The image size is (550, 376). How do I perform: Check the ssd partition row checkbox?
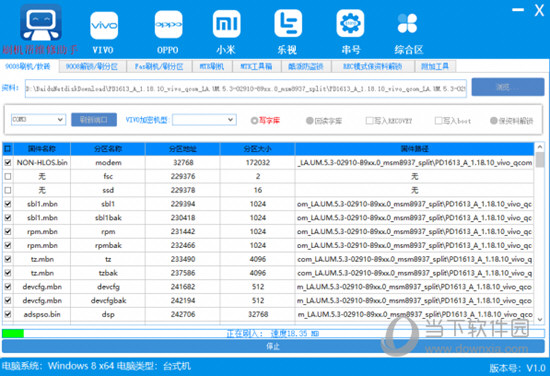click(8, 190)
